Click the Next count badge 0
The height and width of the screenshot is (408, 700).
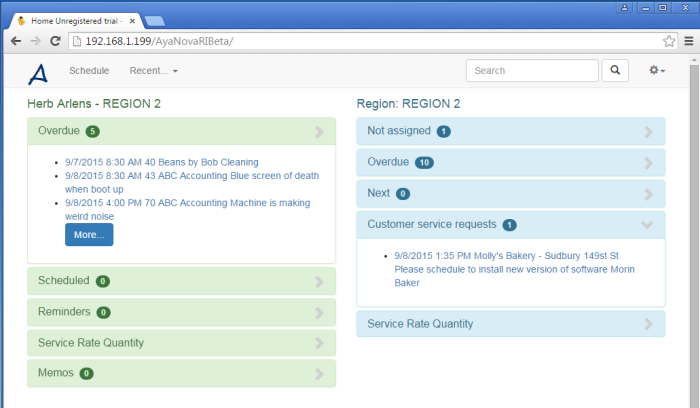click(x=403, y=194)
